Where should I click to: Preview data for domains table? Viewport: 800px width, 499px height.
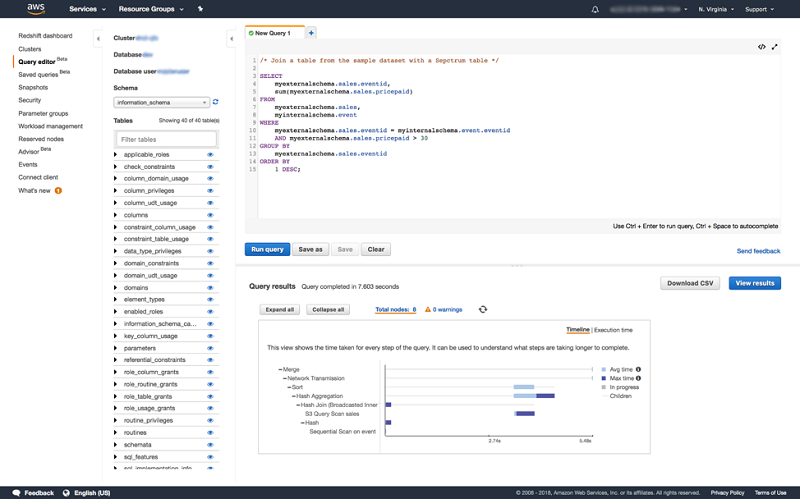pos(210,288)
